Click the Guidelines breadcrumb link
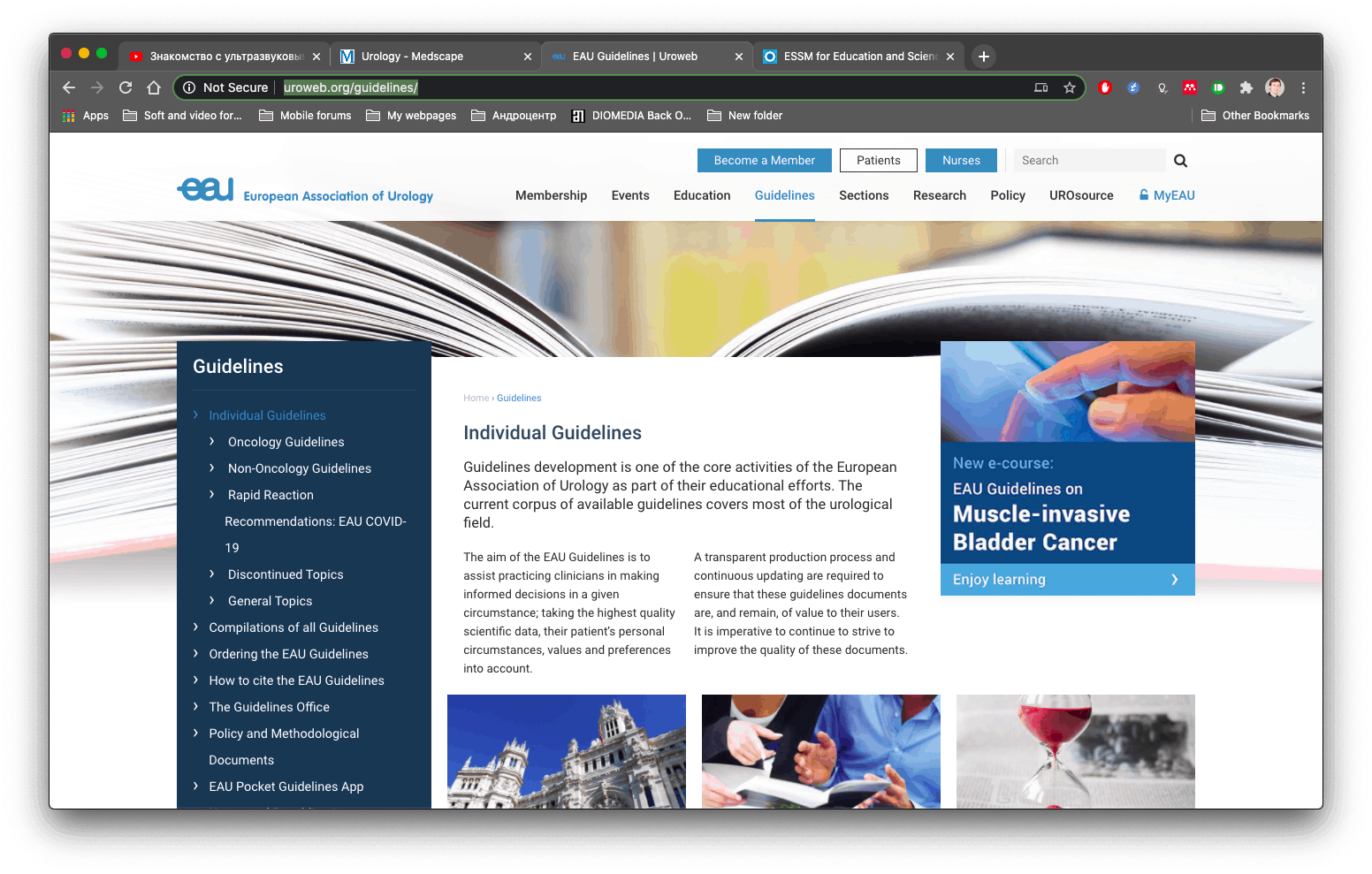Screen dimensions: 1372x874 pos(519,398)
